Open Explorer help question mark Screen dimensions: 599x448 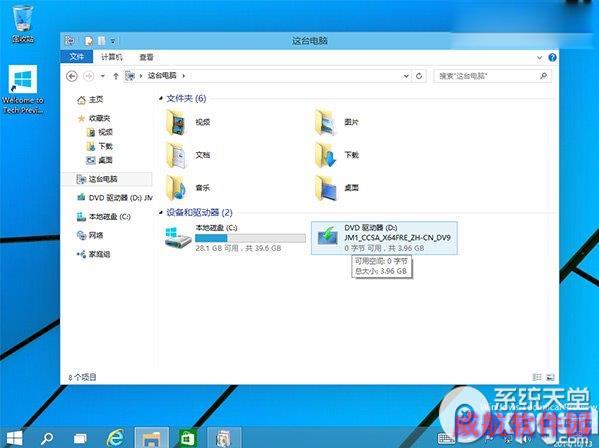(x=552, y=57)
